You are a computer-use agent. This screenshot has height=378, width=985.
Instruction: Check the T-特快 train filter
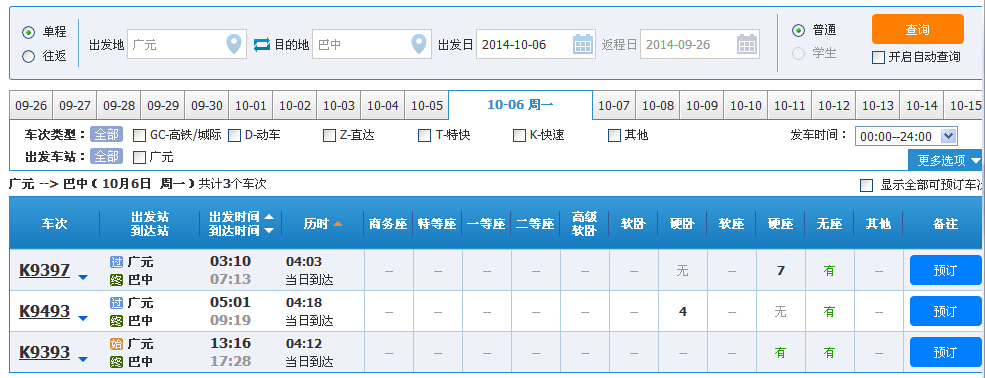pos(425,136)
